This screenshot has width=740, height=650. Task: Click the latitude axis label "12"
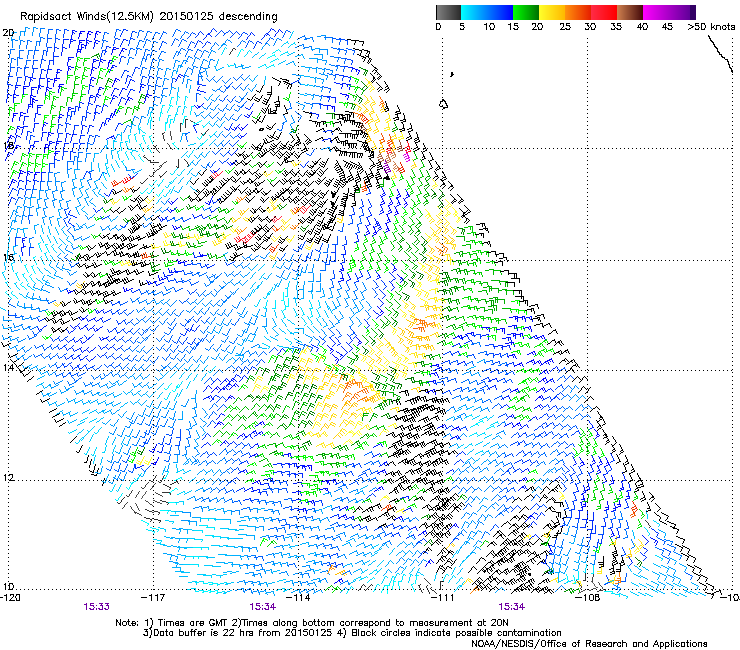pyautogui.click(x=8, y=477)
